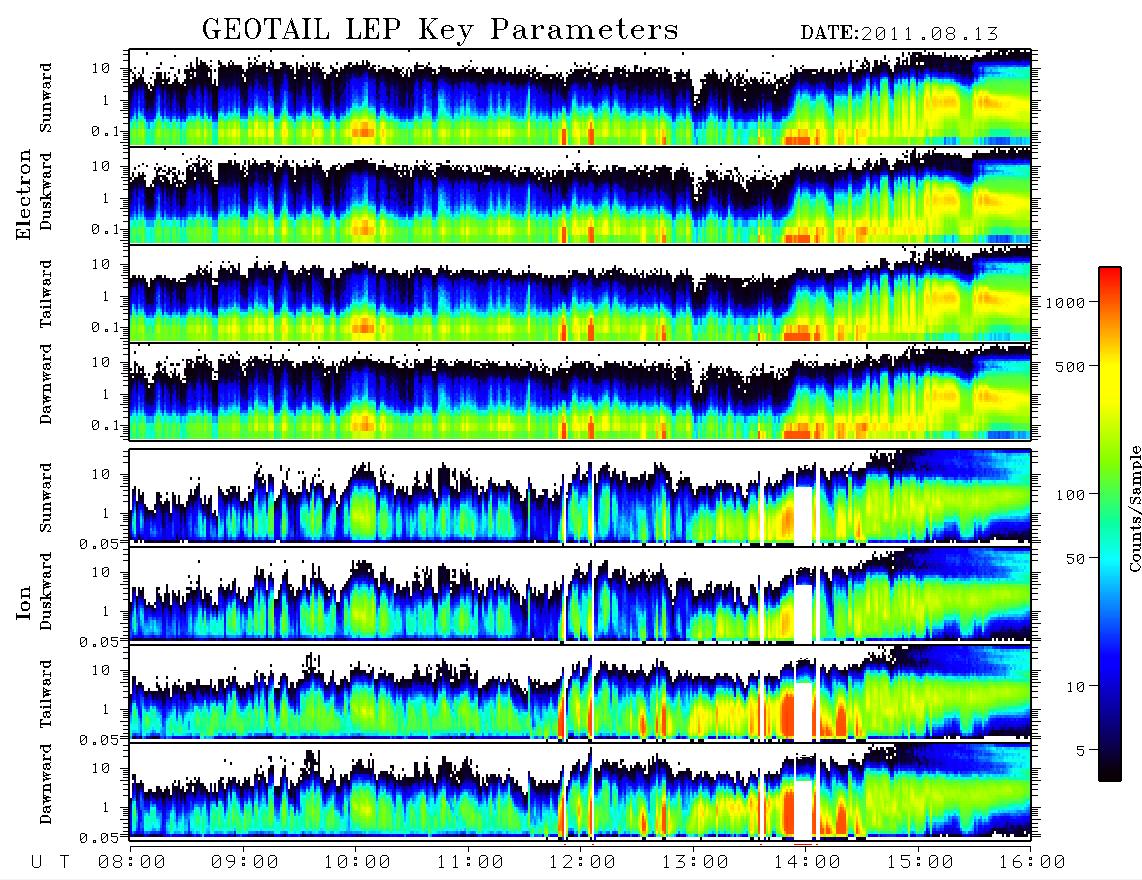Select the Electron Dawnward panel label
The image size is (1142, 880).
[x=46, y=384]
